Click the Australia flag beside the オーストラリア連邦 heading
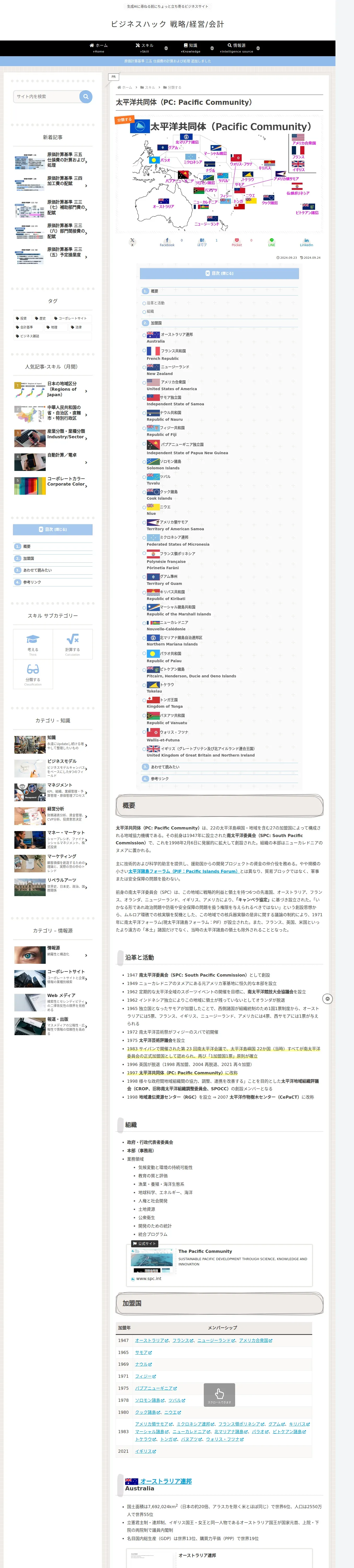 point(131,1481)
